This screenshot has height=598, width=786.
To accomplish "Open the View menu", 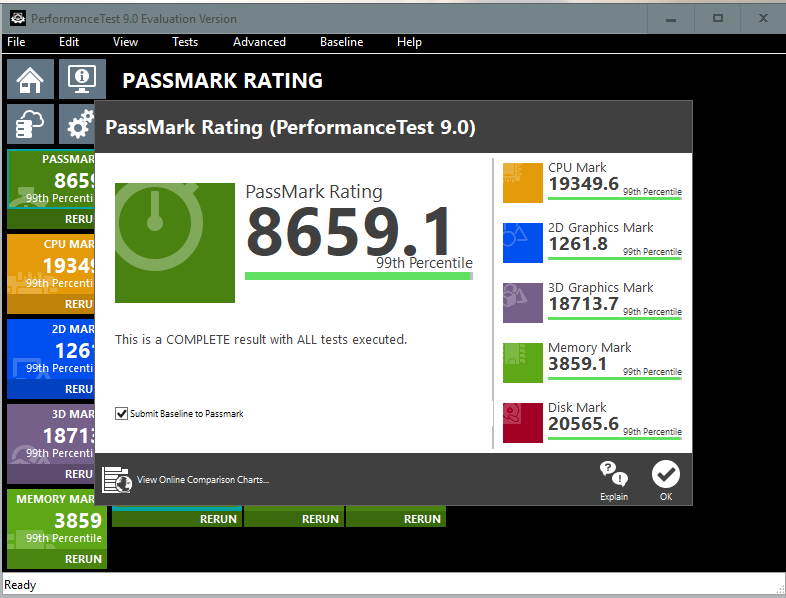I will coord(125,42).
